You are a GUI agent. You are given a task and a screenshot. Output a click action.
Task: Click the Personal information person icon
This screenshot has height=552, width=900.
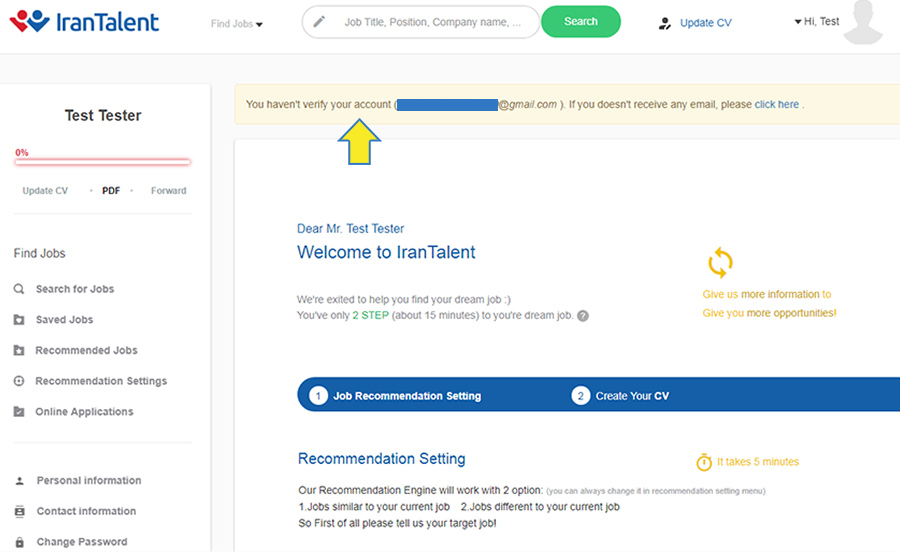pos(19,481)
